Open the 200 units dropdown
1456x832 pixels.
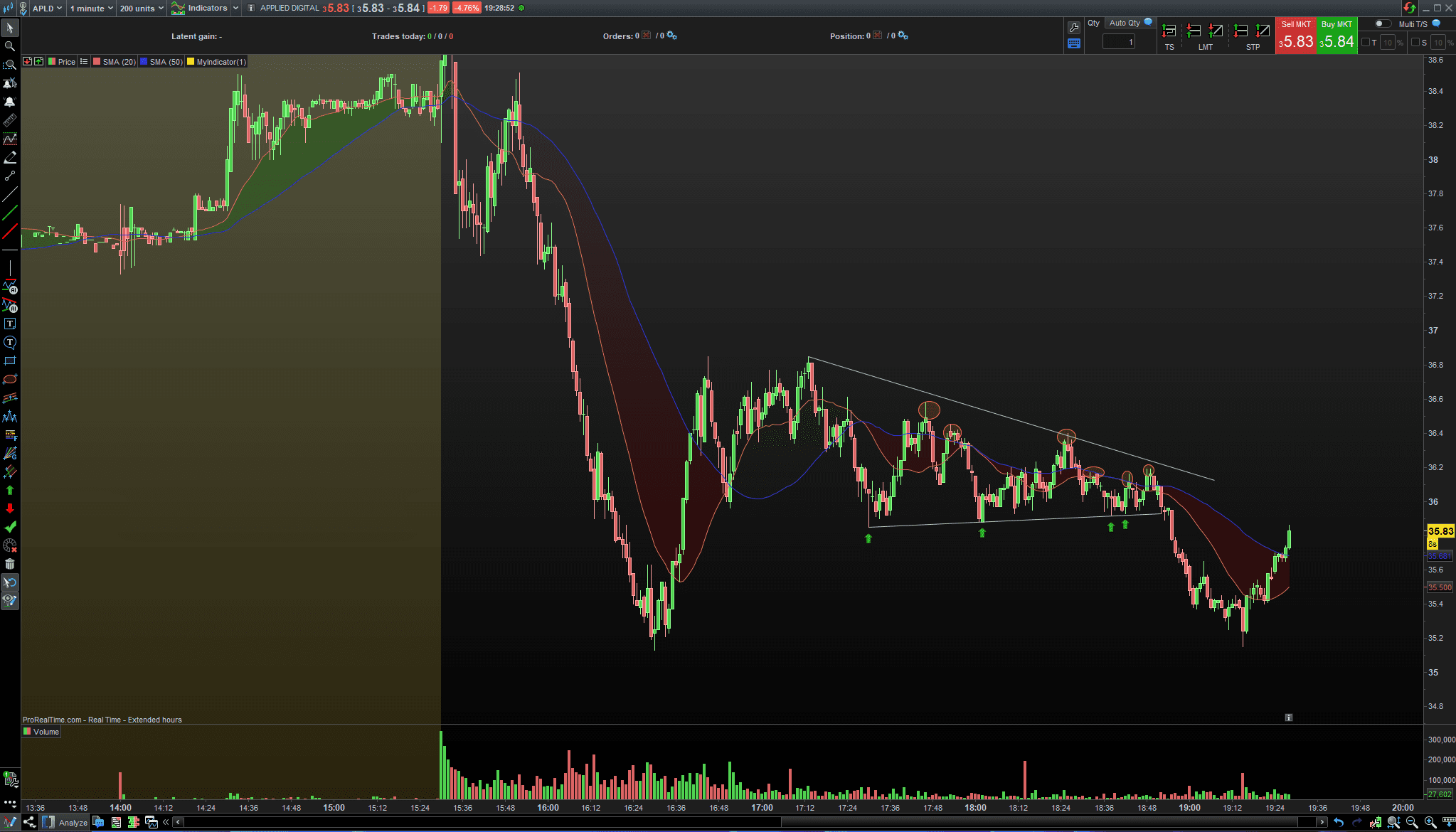pyautogui.click(x=142, y=9)
